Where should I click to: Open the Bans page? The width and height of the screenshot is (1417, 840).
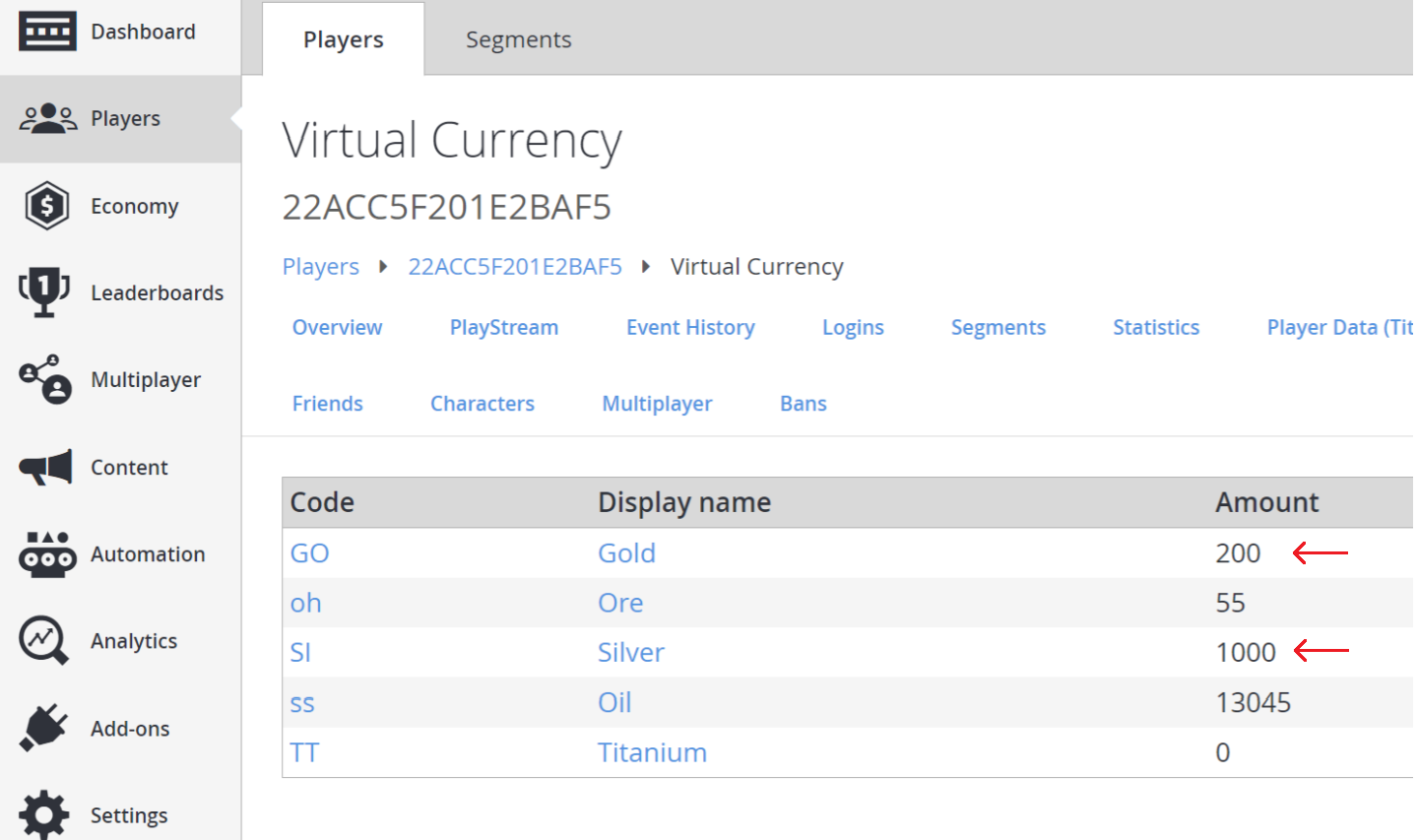803,403
